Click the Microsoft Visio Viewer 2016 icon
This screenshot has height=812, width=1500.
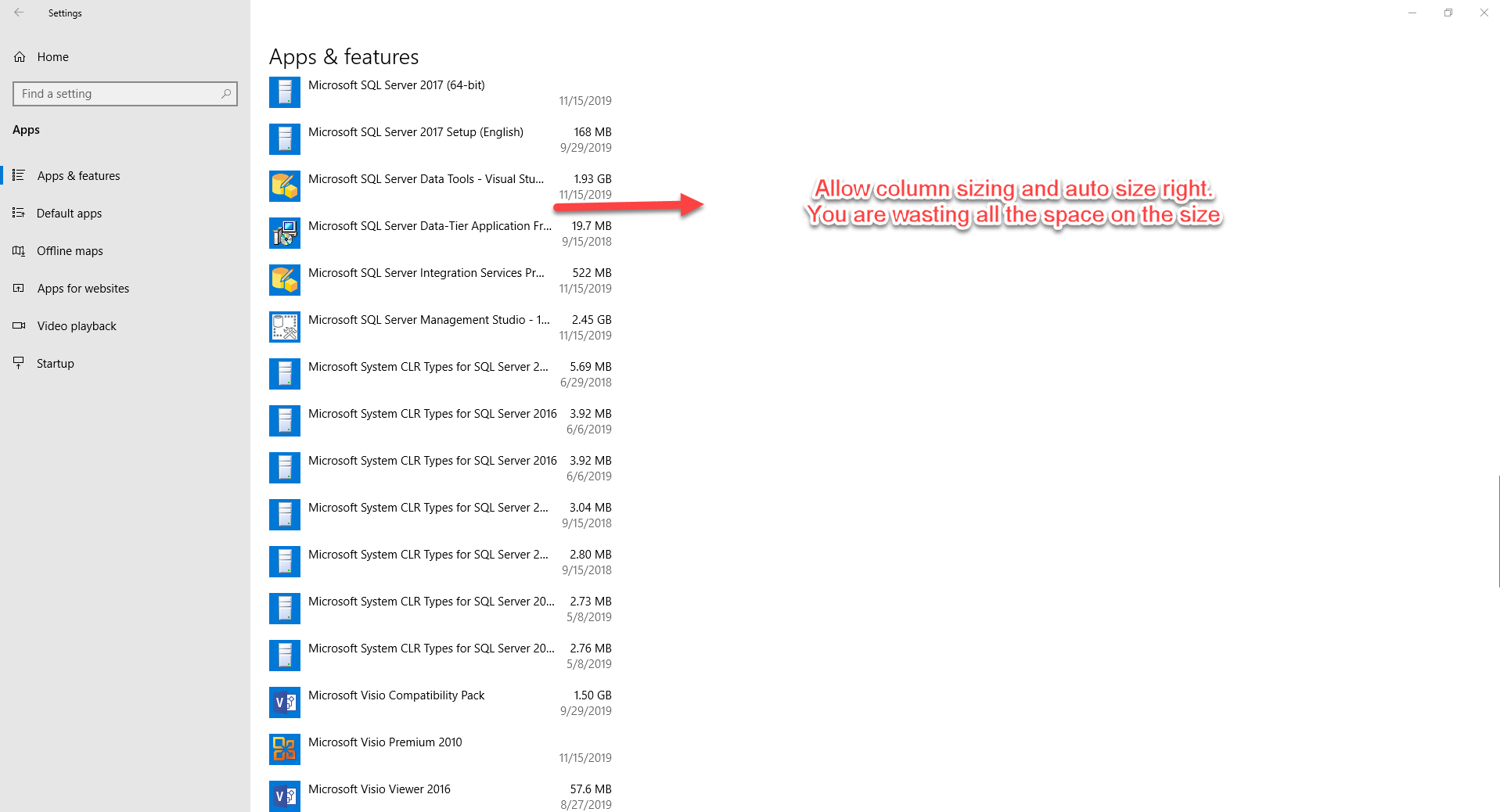pyautogui.click(x=285, y=796)
